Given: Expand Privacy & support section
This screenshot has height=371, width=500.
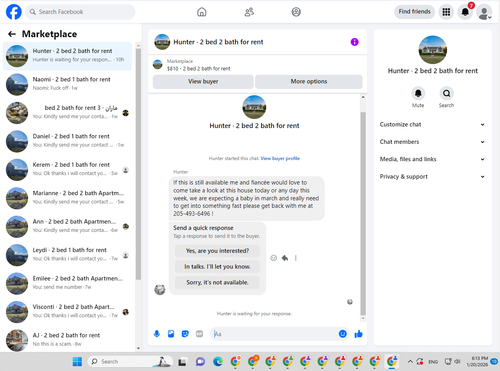Looking at the screenshot, I should click(x=432, y=177).
